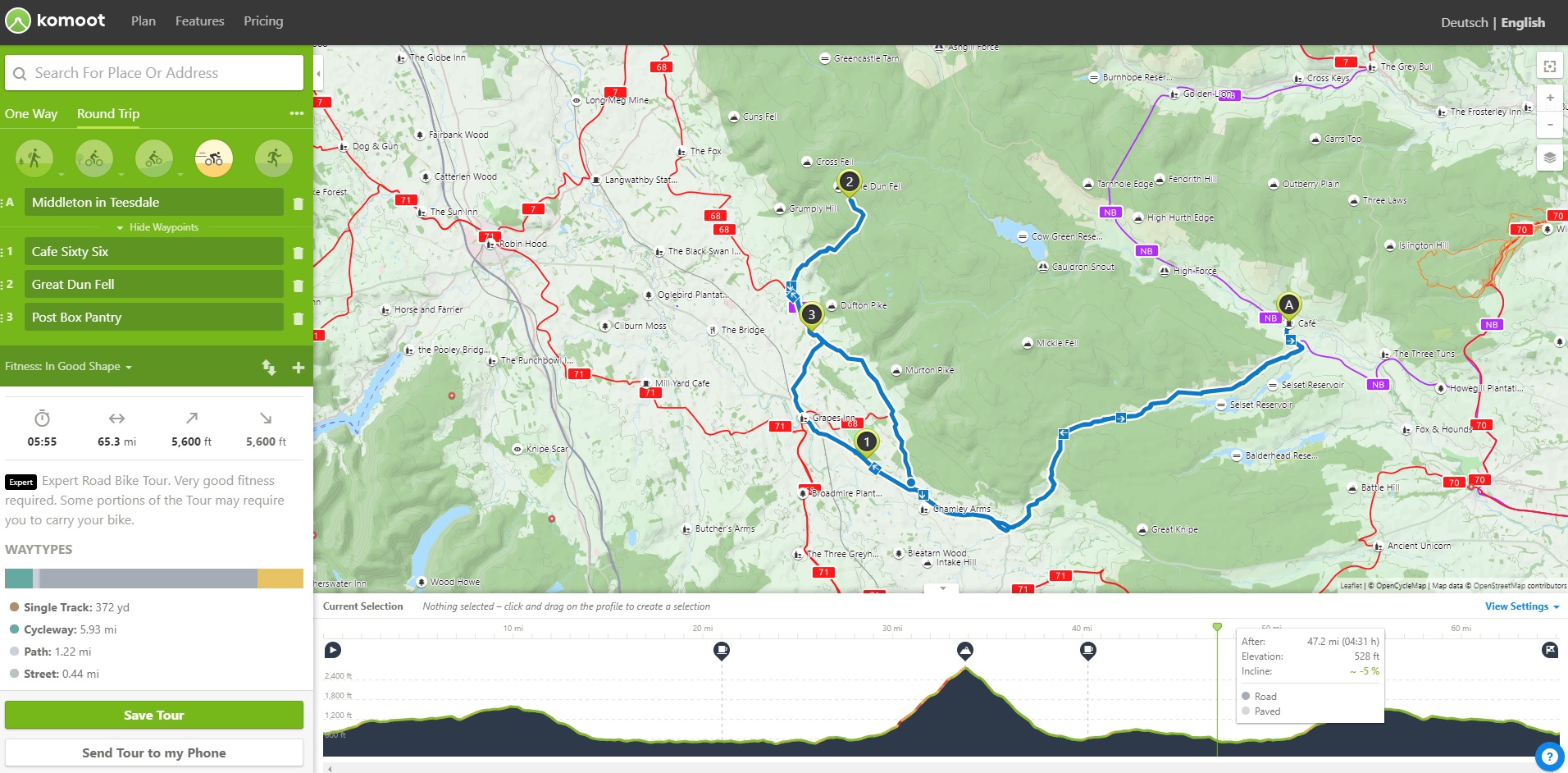Go to the Pricing page
Image resolution: width=1568 pixels, height=773 pixels.
pos(263,21)
